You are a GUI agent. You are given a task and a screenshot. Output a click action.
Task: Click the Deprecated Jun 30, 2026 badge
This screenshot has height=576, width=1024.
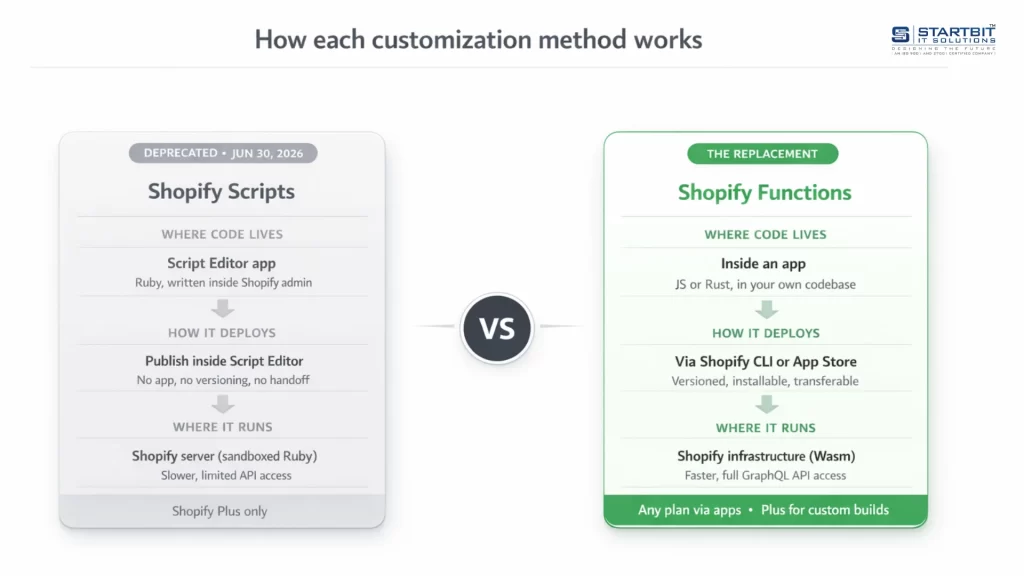(x=222, y=153)
